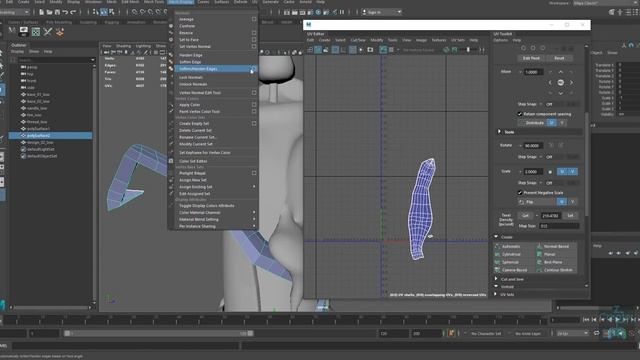Expand Material Blend Setting submenu
The height and width of the screenshot is (360, 640).
pos(254,220)
